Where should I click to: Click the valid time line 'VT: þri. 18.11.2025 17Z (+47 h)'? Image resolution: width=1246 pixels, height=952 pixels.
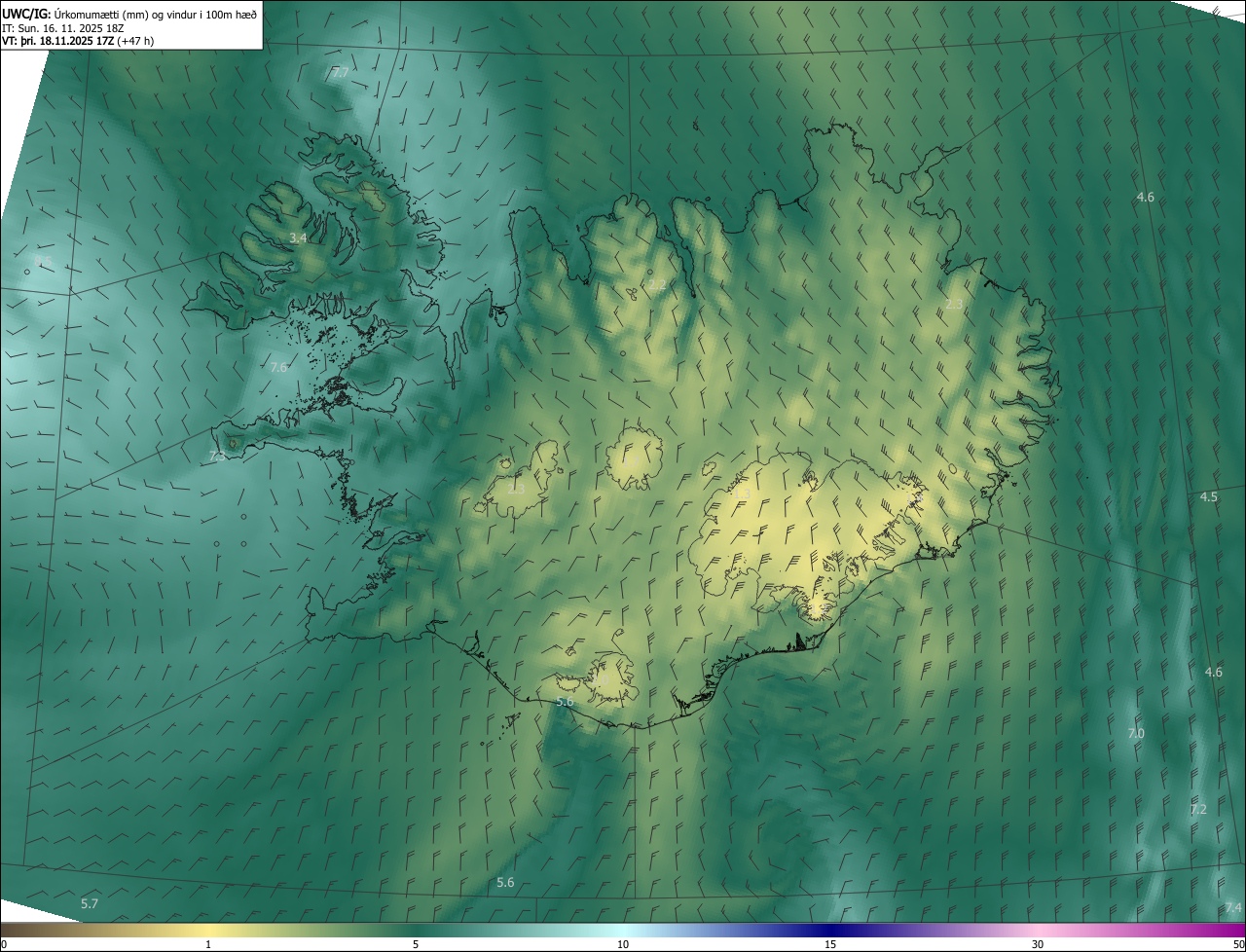[78, 41]
